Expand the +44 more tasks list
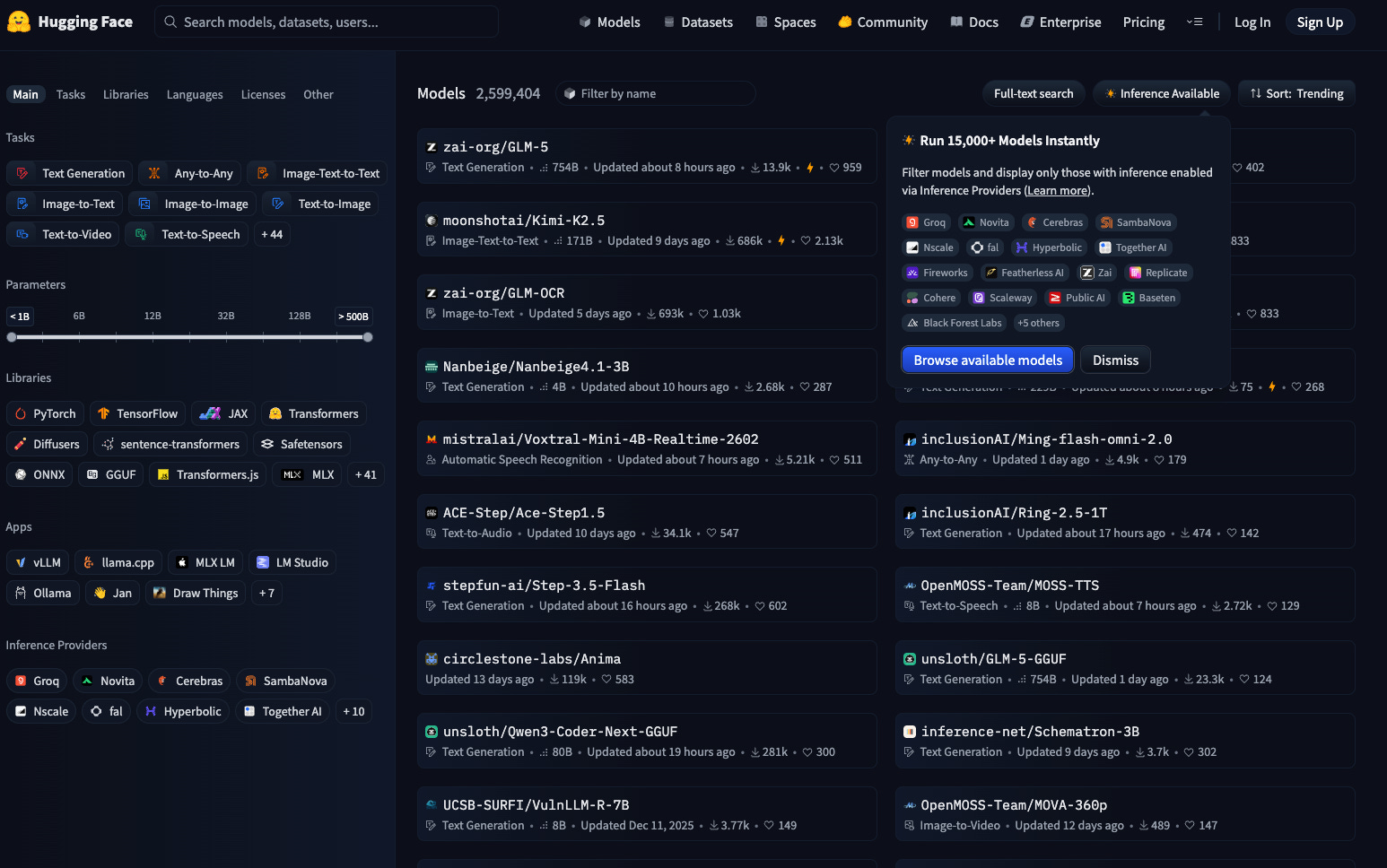The height and width of the screenshot is (868, 1387). 272,234
